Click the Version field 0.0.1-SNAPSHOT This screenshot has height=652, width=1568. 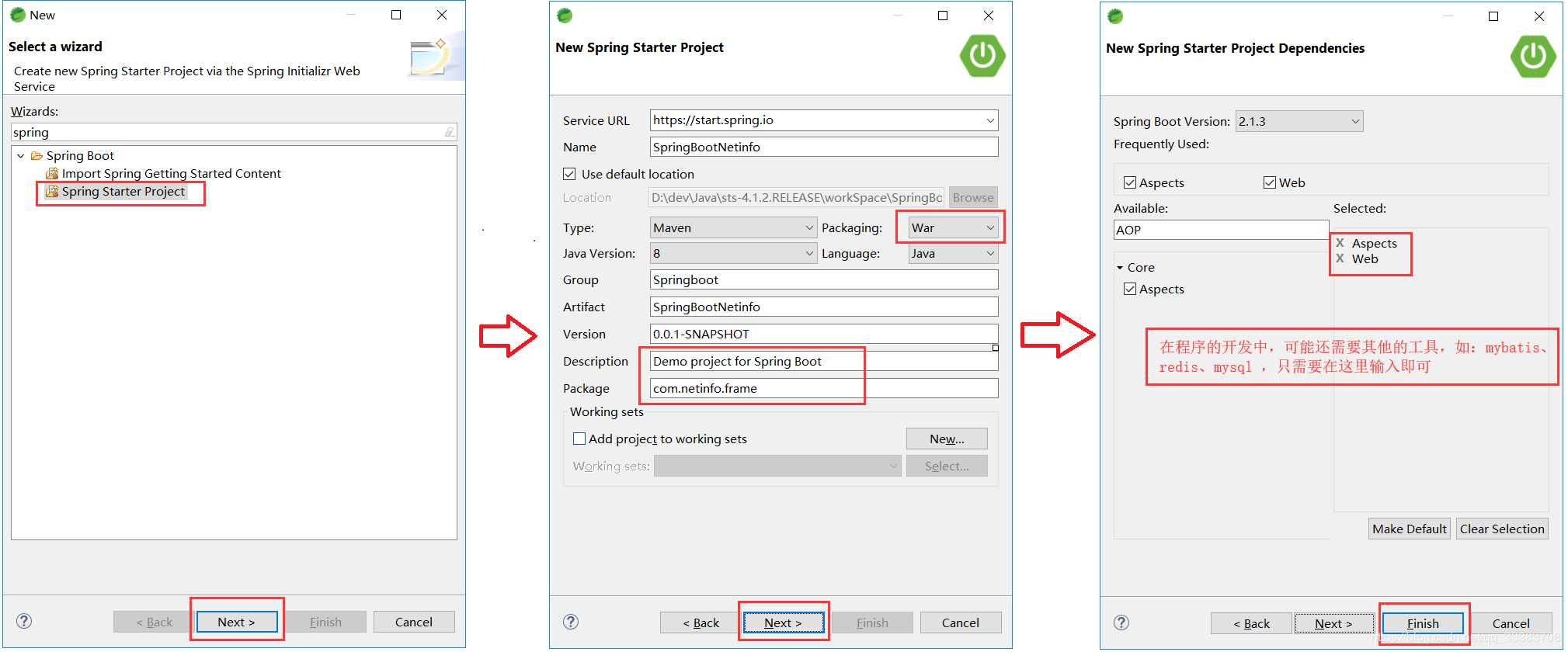(823, 334)
